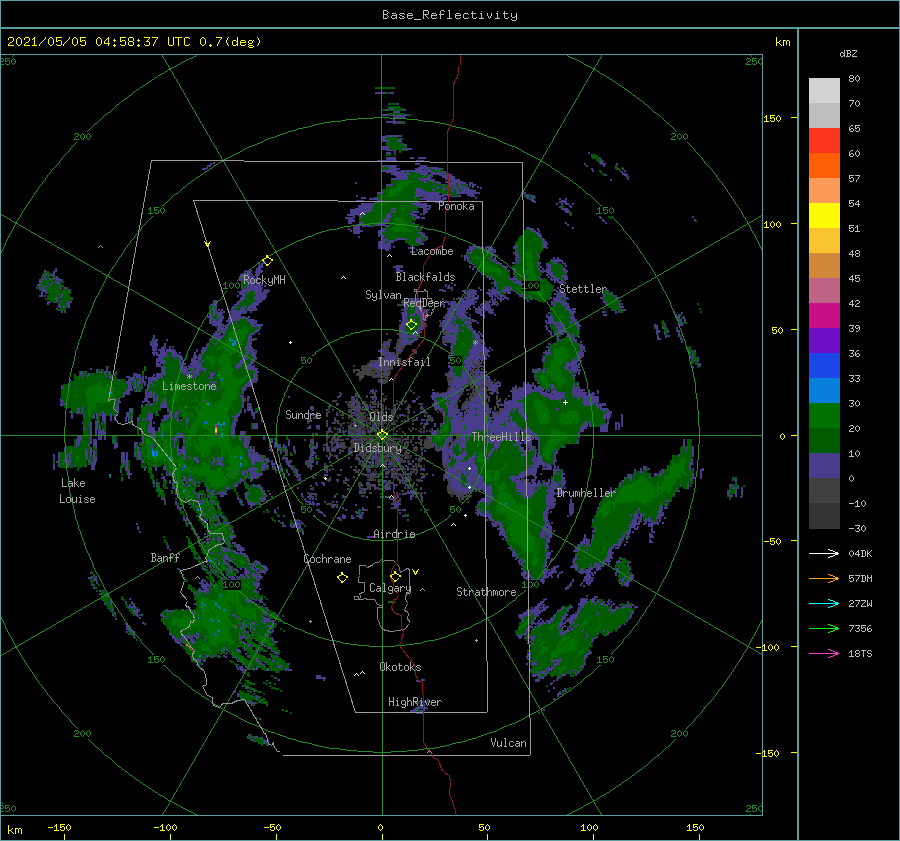The image size is (900, 841).
Task: Select the yellow diamond marker under RedDeer
Action: [412, 325]
